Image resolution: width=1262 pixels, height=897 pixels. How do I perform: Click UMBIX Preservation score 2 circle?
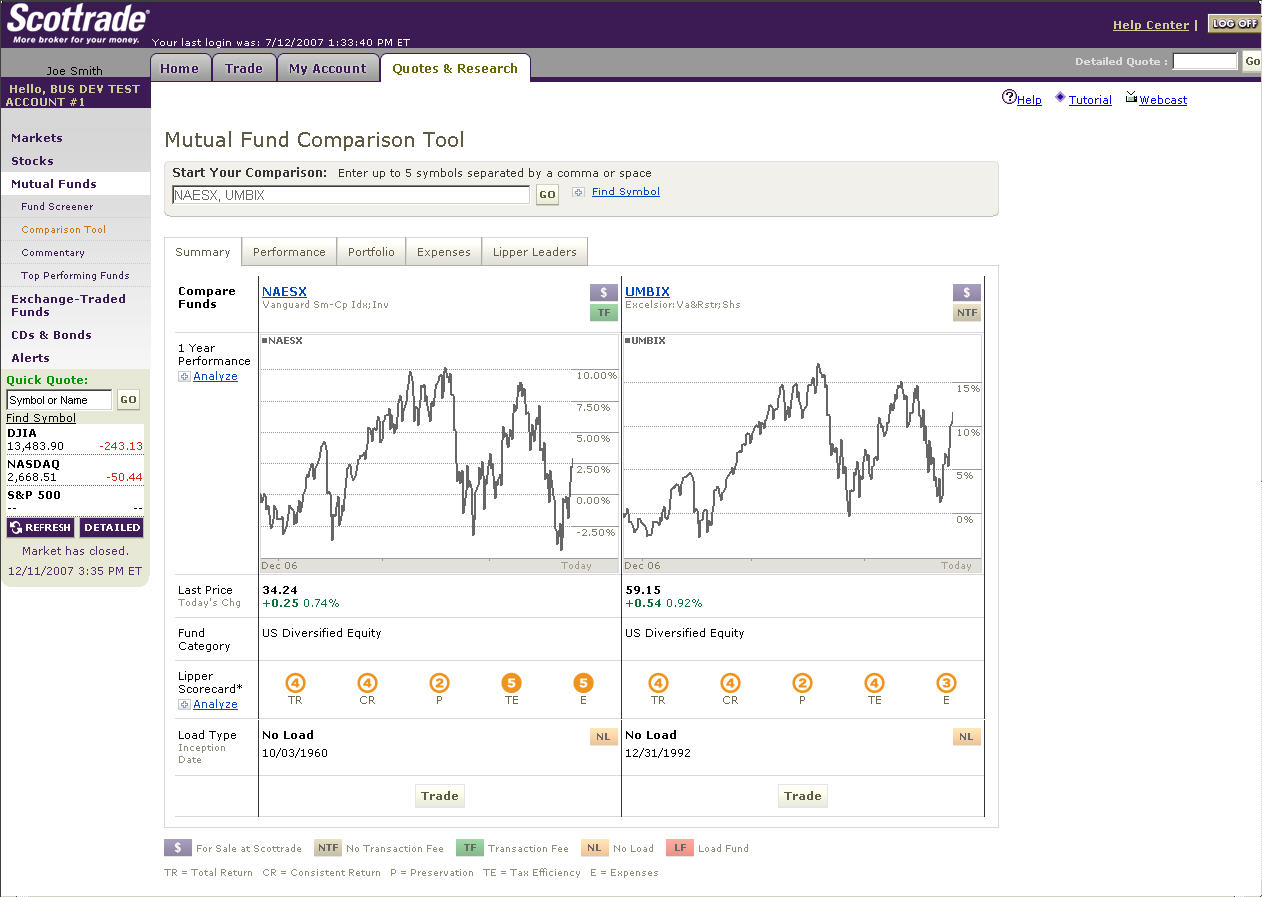(x=802, y=683)
